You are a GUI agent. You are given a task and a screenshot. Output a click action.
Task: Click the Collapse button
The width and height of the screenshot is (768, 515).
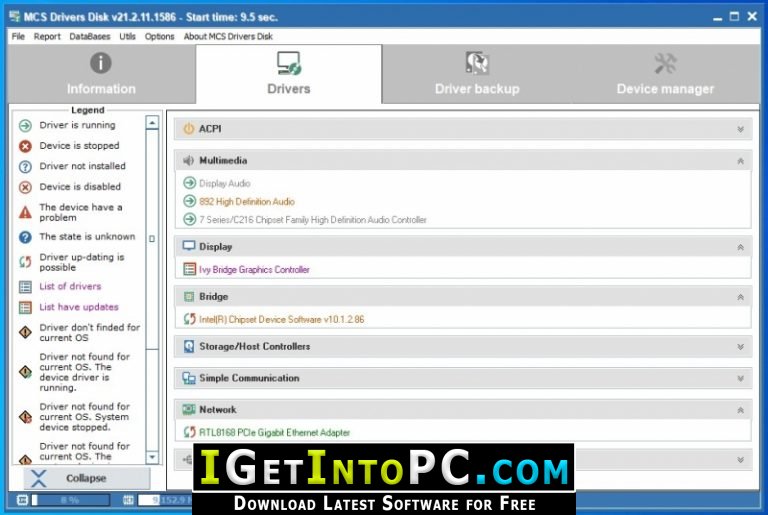click(x=87, y=478)
